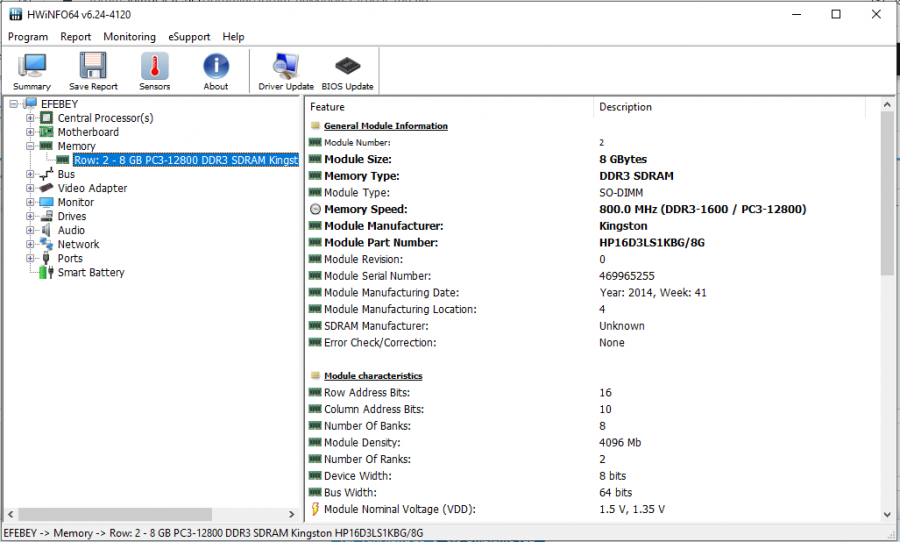Open the Summary toolbar icon
Image resolution: width=900 pixels, height=542 pixels.
tap(32, 66)
